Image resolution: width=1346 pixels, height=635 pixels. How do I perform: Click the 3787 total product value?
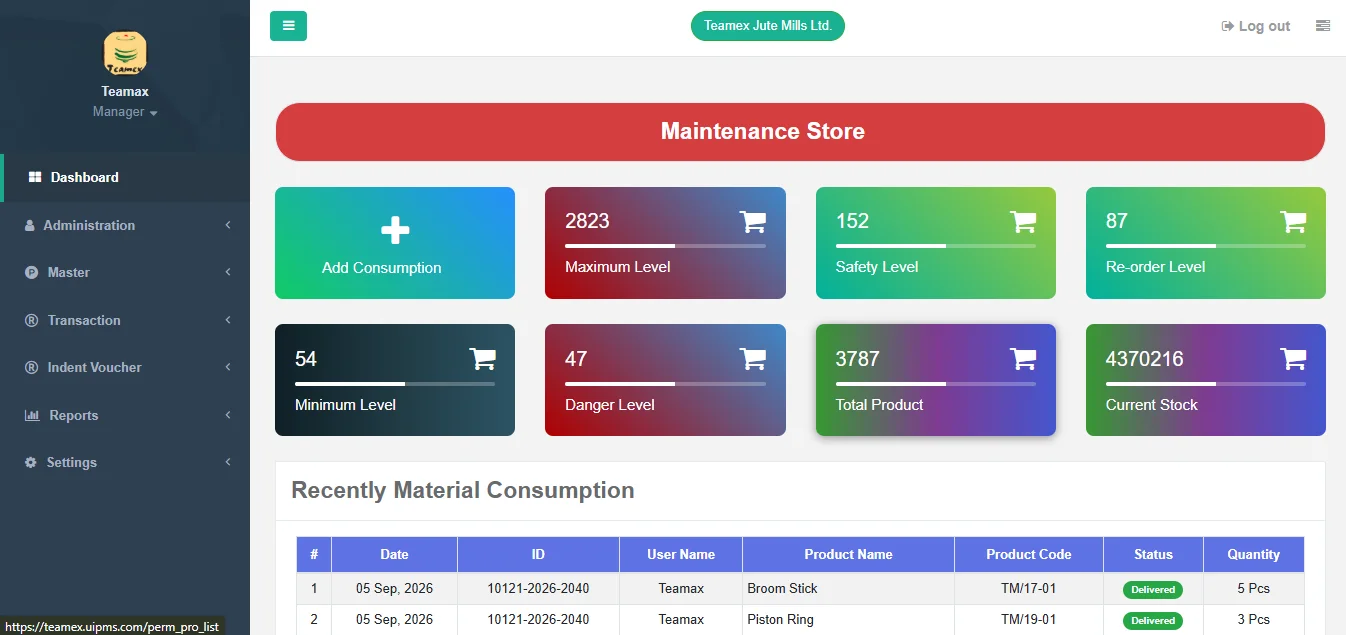858,359
